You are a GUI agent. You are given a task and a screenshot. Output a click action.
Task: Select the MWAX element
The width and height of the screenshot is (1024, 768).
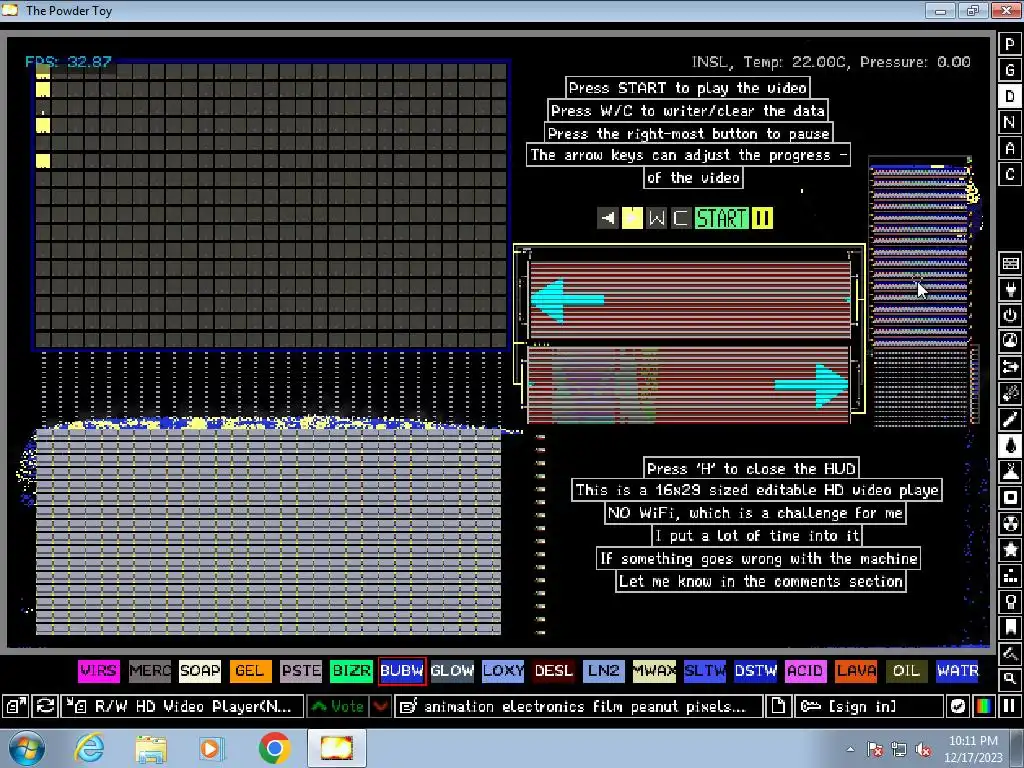click(x=654, y=671)
